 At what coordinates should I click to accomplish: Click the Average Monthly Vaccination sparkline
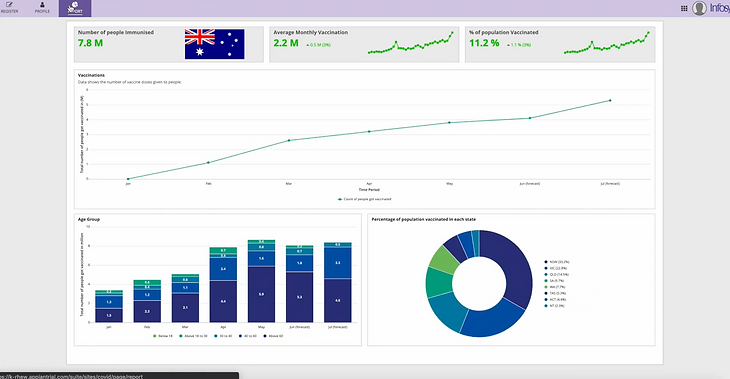click(410, 43)
